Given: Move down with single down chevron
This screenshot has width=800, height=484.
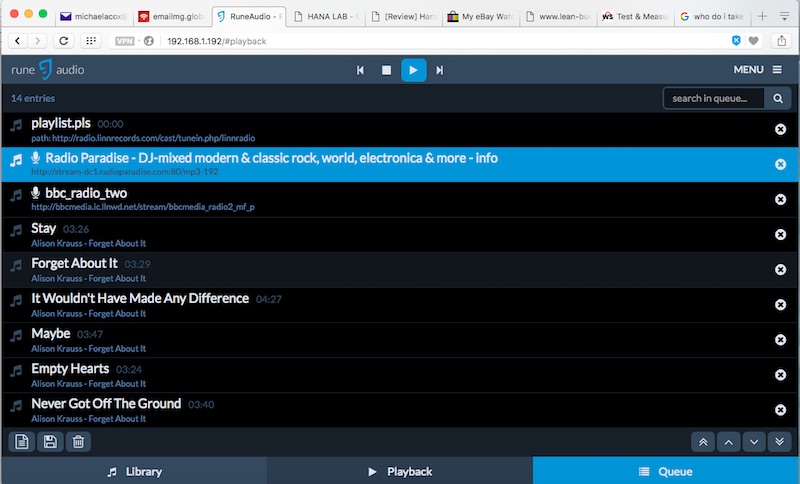Looking at the screenshot, I should tap(754, 442).
